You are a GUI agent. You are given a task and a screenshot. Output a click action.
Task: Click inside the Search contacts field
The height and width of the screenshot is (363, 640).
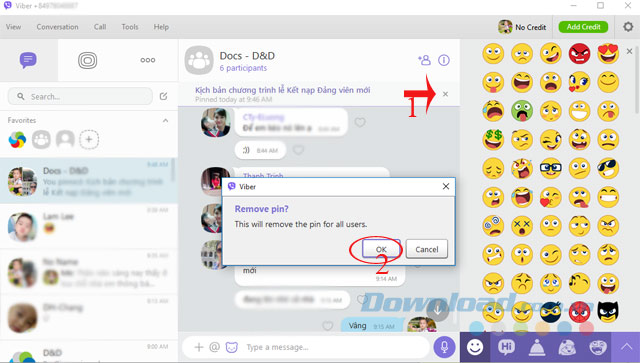coord(80,96)
